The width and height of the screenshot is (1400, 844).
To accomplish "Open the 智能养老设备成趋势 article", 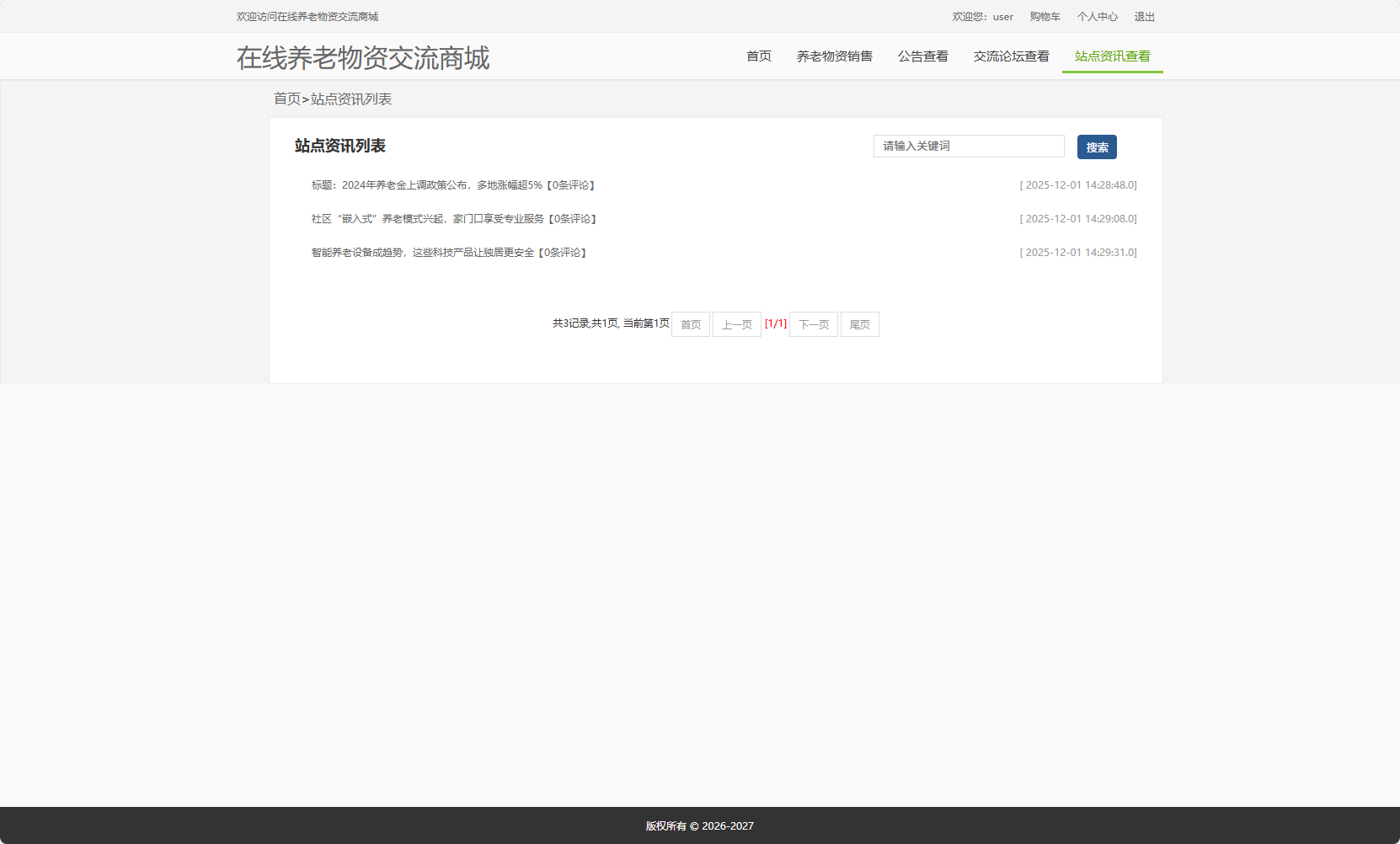I will pos(449,253).
